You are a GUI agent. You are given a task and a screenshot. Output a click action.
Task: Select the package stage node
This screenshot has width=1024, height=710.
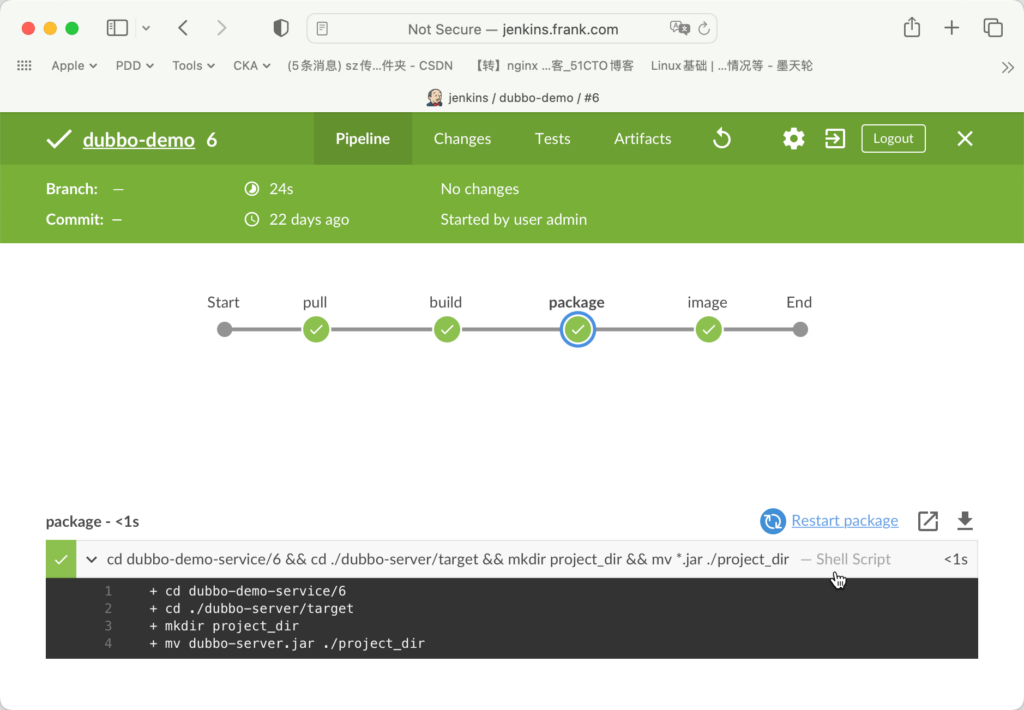(x=578, y=329)
